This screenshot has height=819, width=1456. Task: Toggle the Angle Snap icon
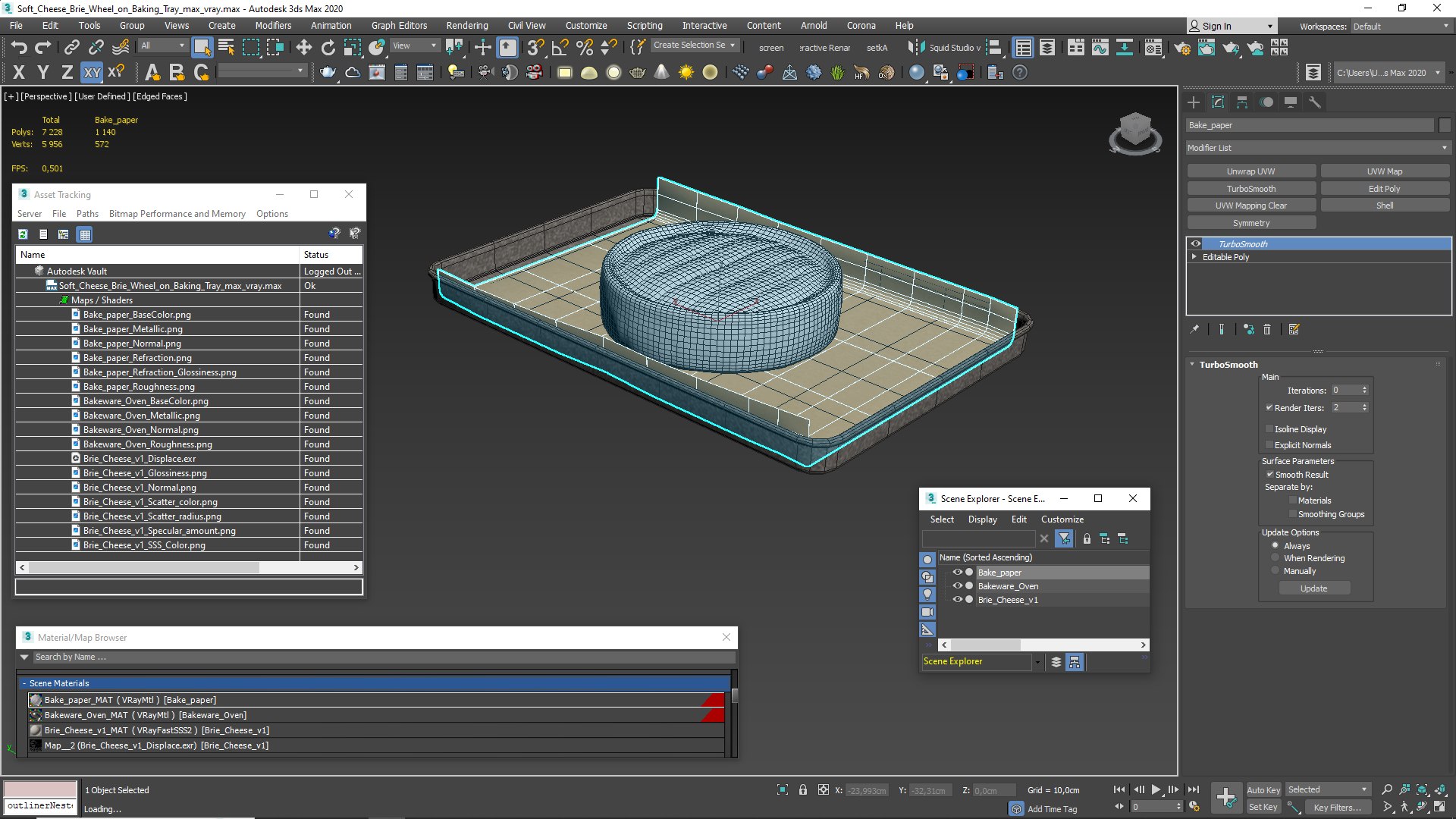click(560, 47)
